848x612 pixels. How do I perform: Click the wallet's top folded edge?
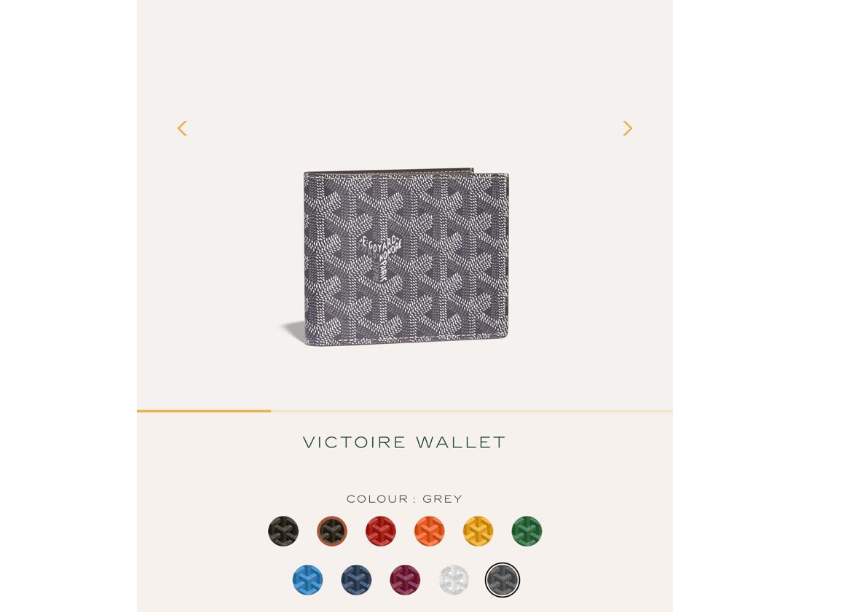(389, 171)
